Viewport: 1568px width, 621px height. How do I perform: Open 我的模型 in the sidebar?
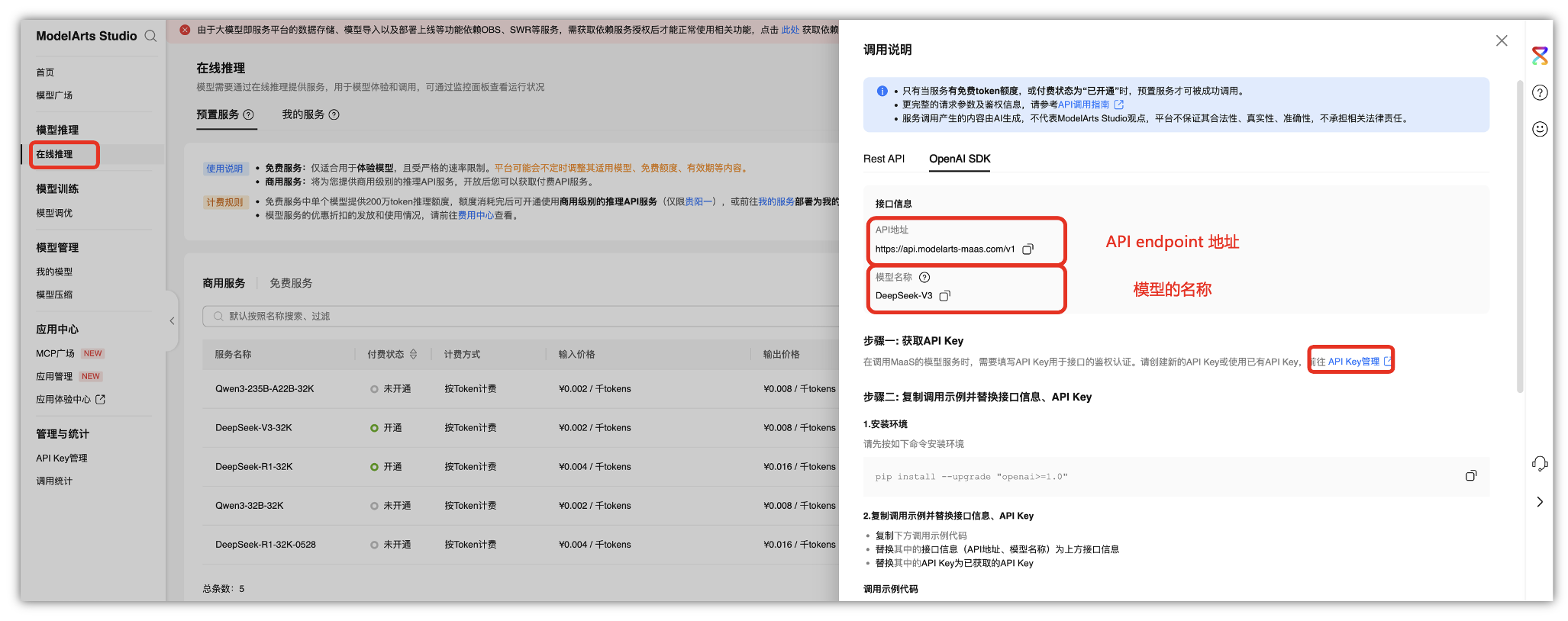(54, 272)
